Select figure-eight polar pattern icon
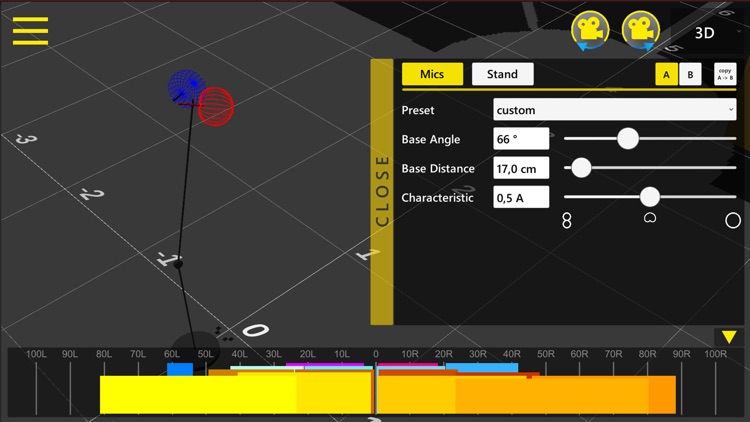Image resolution: width=750 pixels, height=422 pixels. click(567, 221)
